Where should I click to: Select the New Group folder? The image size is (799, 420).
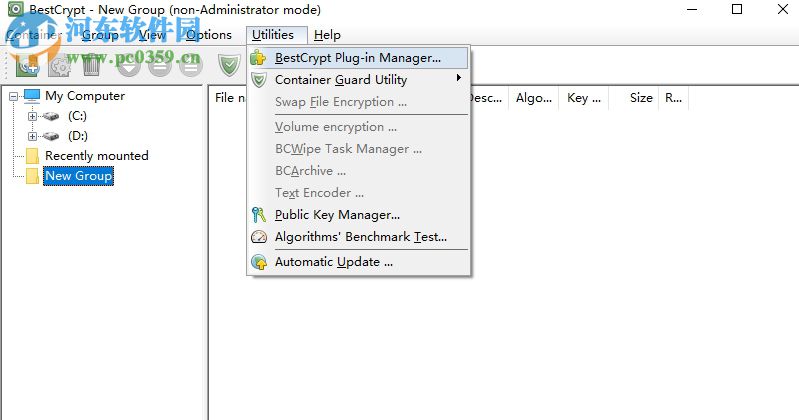78,176
